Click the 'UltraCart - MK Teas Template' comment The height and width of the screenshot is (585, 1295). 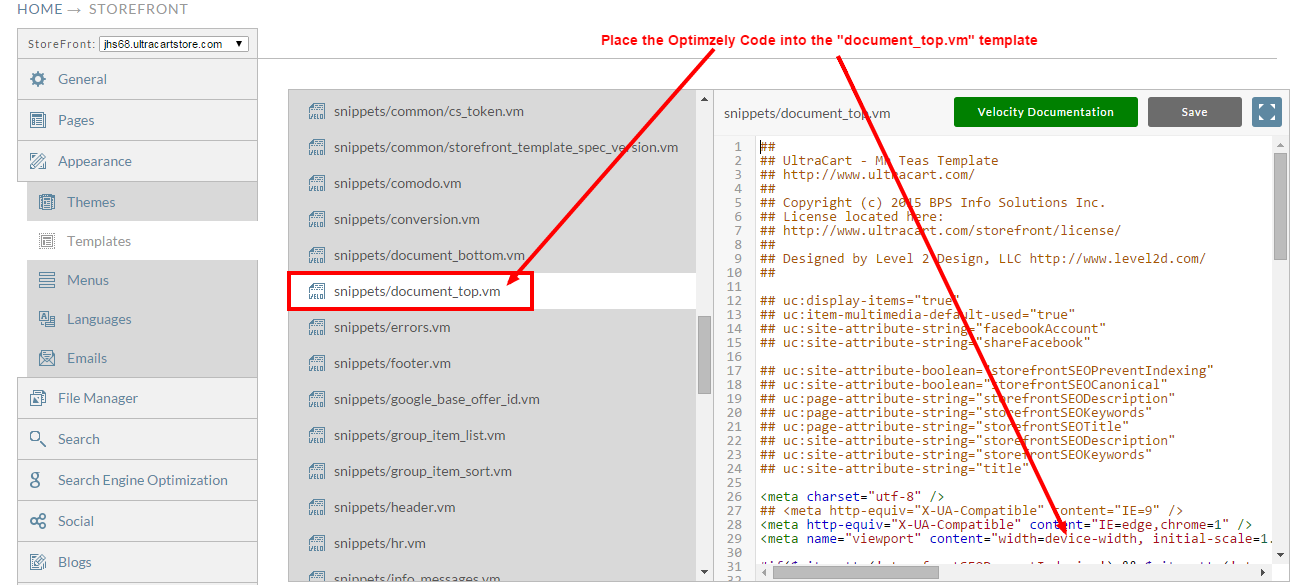[879, 160]
